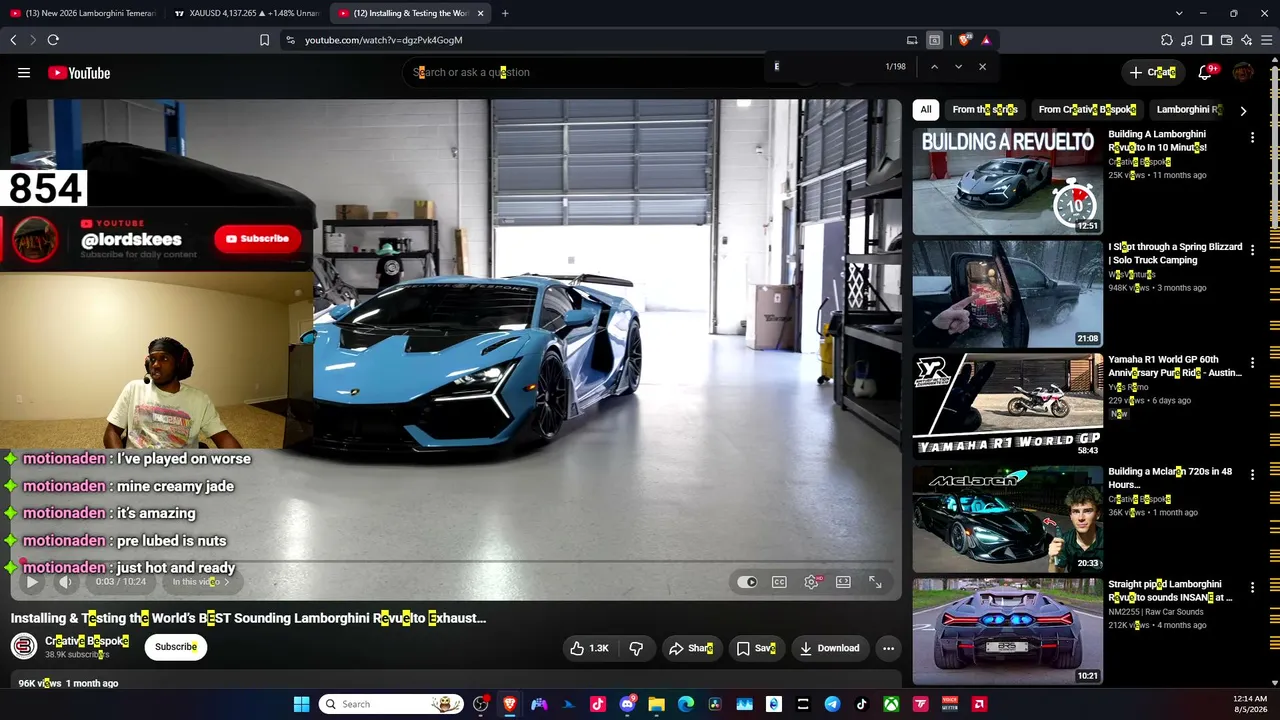This screenshot has height=720, width=1280.
Task: Open Brave Shields lion icon
Action: [x=964, y=40]
